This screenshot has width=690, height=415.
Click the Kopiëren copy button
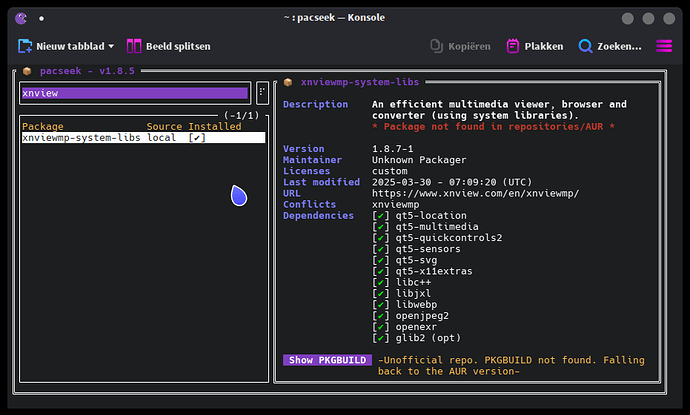pyautogui.click(x=460, y=46)
